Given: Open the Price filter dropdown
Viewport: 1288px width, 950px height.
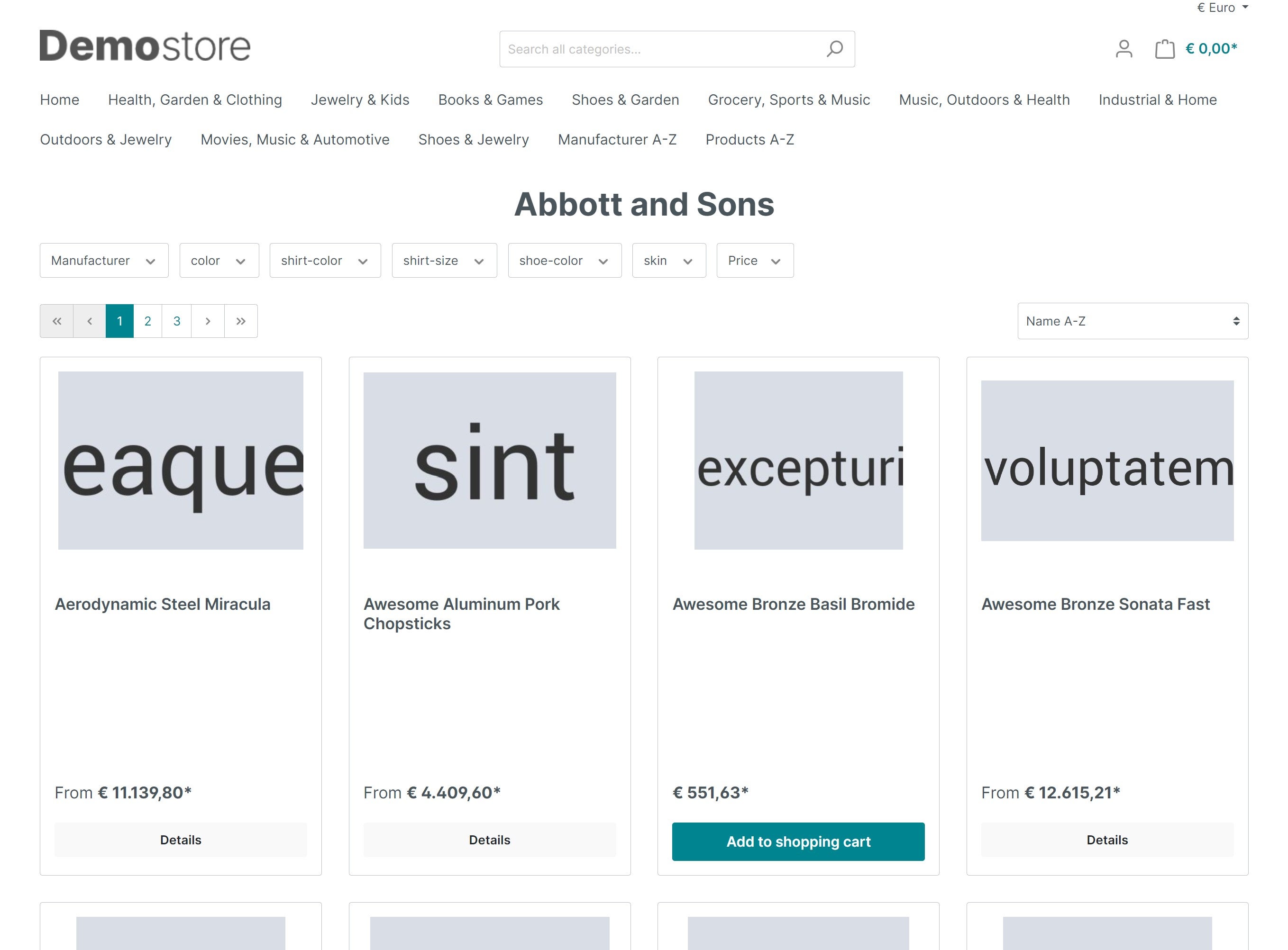Looking at the screenshot, I should (x=755, y=261).
